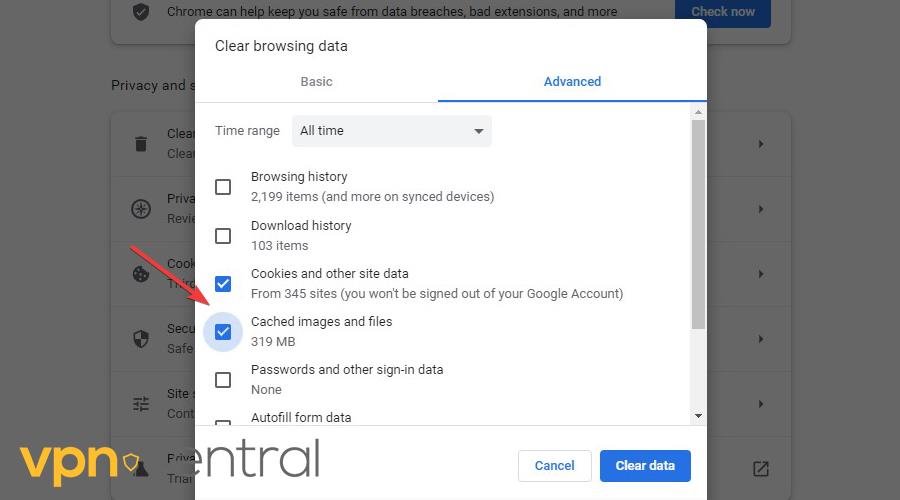The width and height of the screenshot is (900, 500).
Task: Click the trash icon for Clear browsing data
Action: (141, 144)
